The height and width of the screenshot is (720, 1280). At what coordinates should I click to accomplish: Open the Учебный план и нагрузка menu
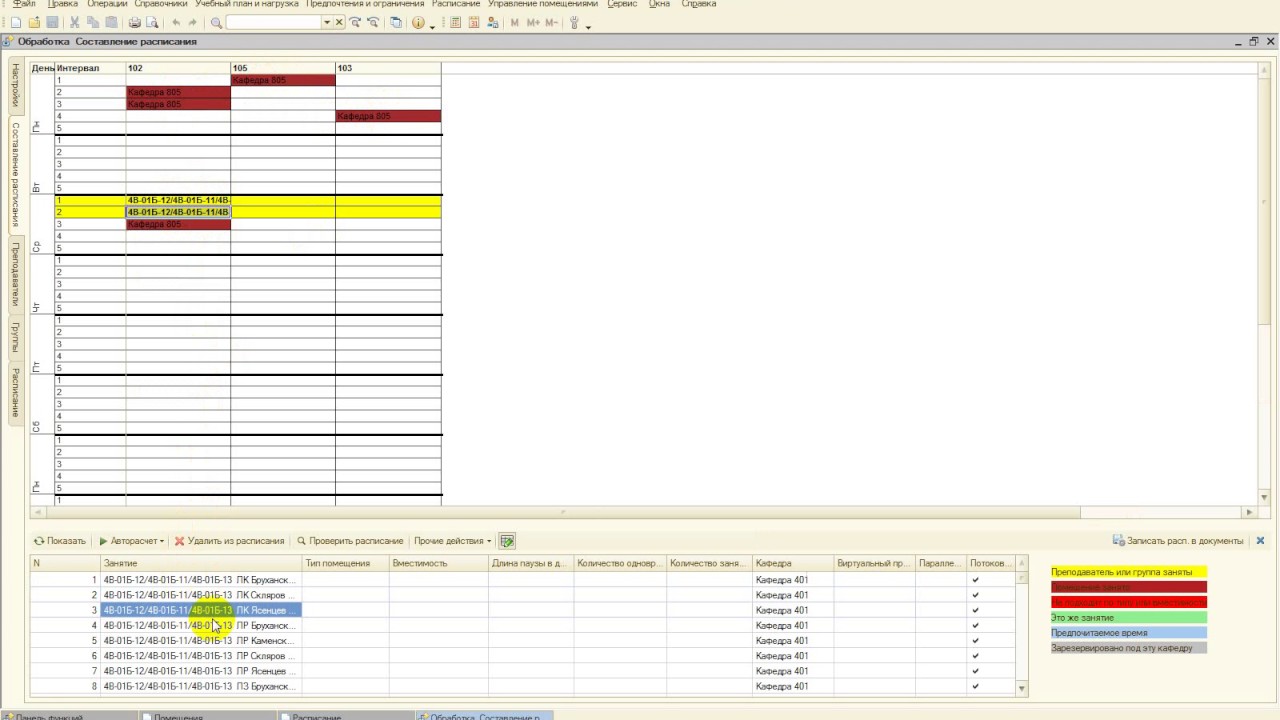[247, 4]
